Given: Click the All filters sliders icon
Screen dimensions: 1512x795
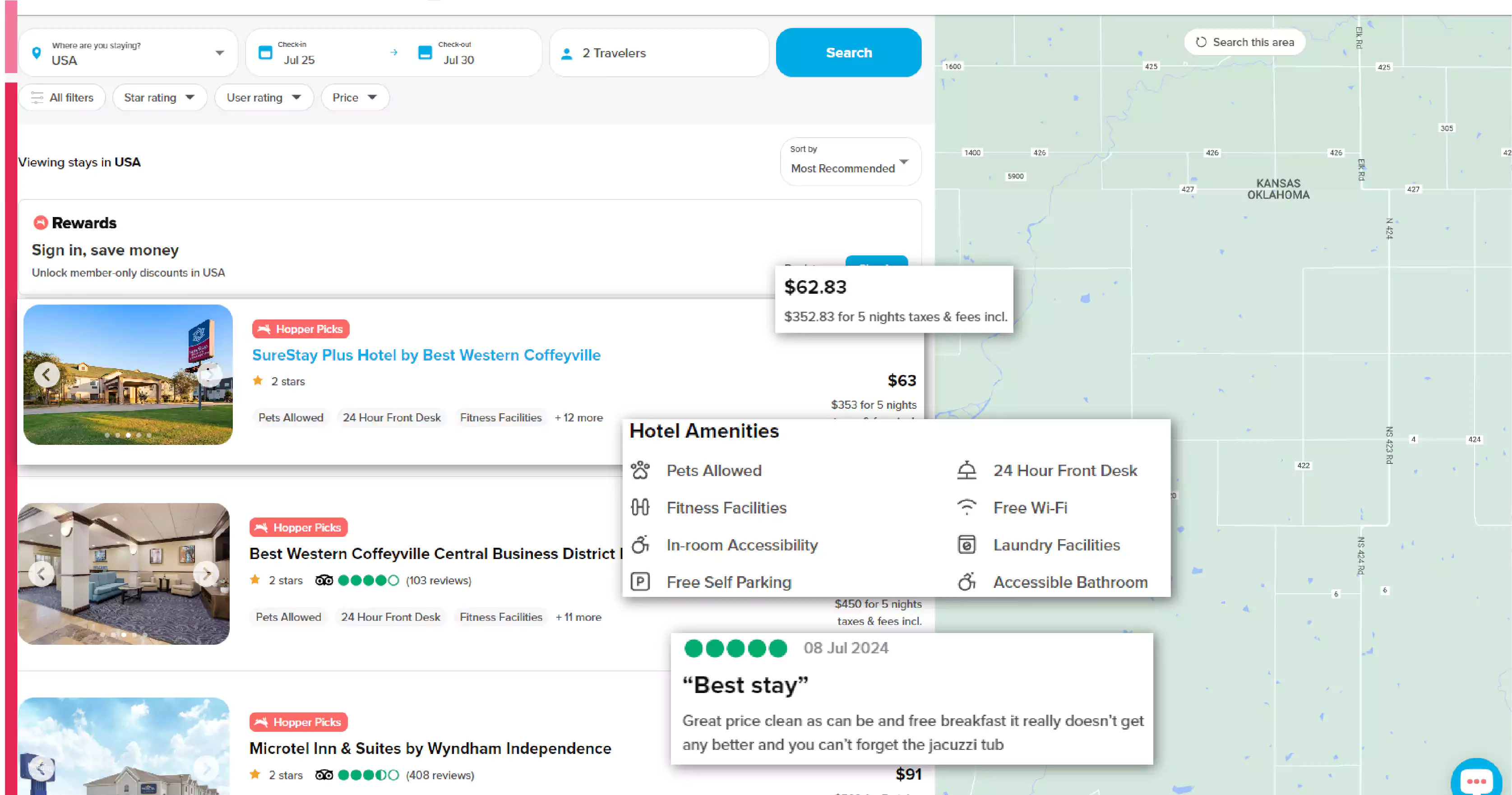Looking at the screenshot, I should [37, 97].
